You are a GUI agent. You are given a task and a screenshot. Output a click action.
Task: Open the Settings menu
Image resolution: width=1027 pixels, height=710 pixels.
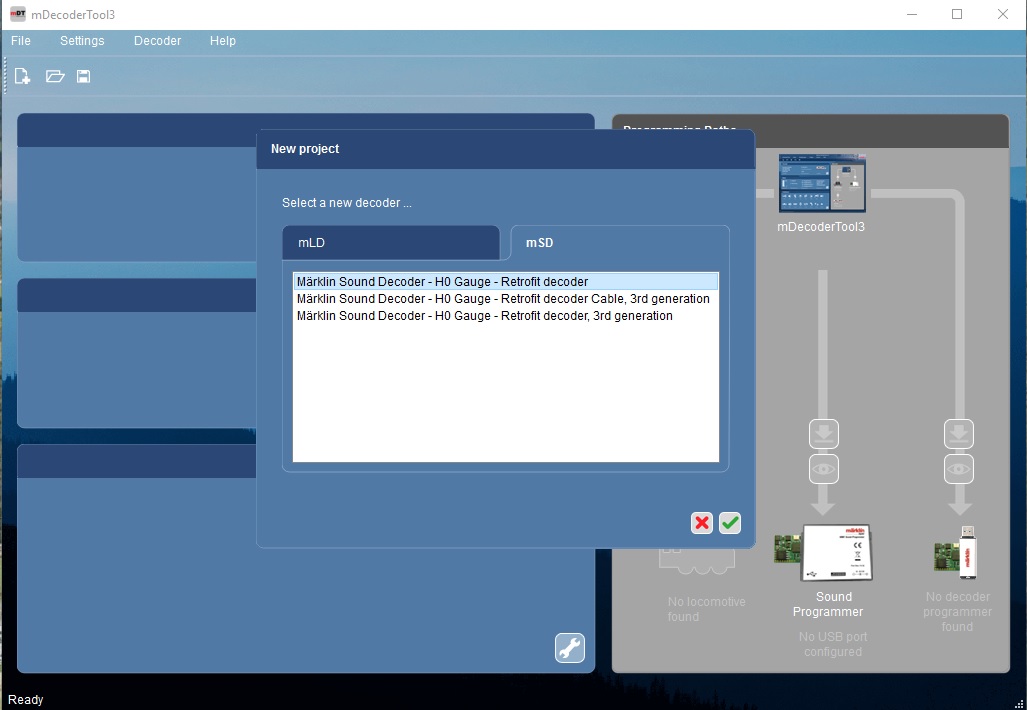tap(82, 41)
